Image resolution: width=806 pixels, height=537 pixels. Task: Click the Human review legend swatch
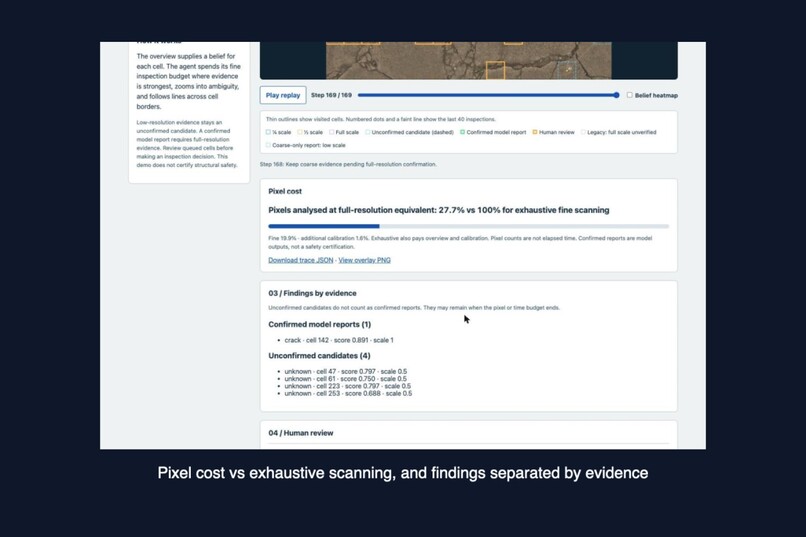(x=535, y=132)
